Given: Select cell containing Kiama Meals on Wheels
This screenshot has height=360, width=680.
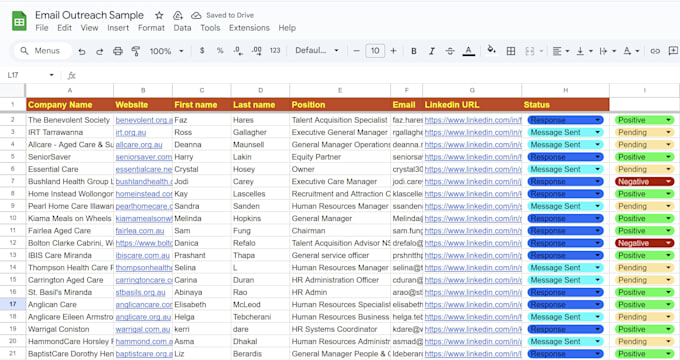Looking at the screenshot, I should [70, 219].
